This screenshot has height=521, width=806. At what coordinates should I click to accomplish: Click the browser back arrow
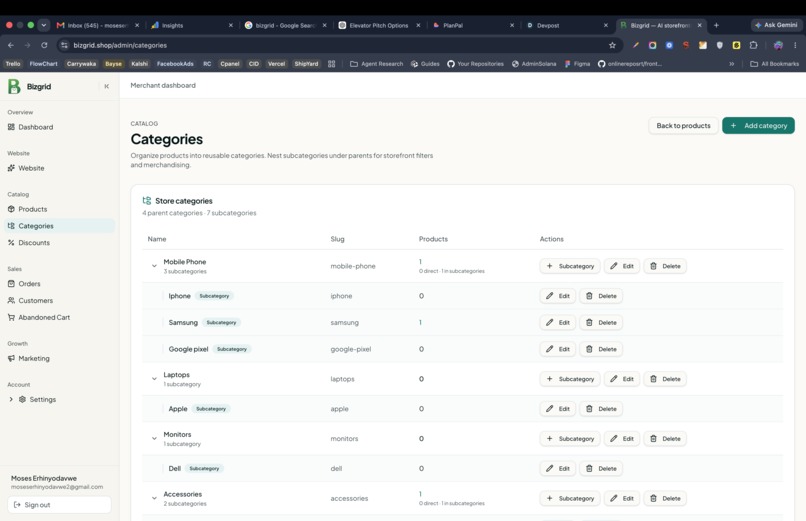coord(11,45)
